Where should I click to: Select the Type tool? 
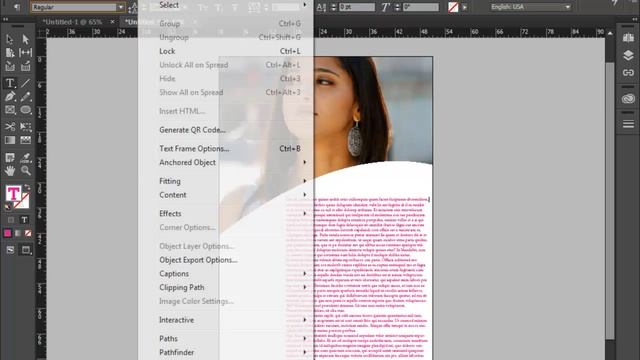coord(10,83)
